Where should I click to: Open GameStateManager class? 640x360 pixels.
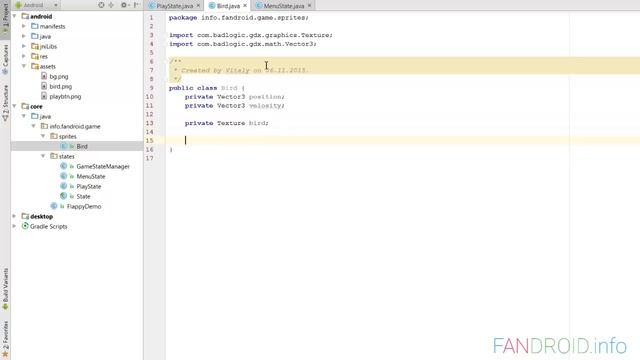103,167
